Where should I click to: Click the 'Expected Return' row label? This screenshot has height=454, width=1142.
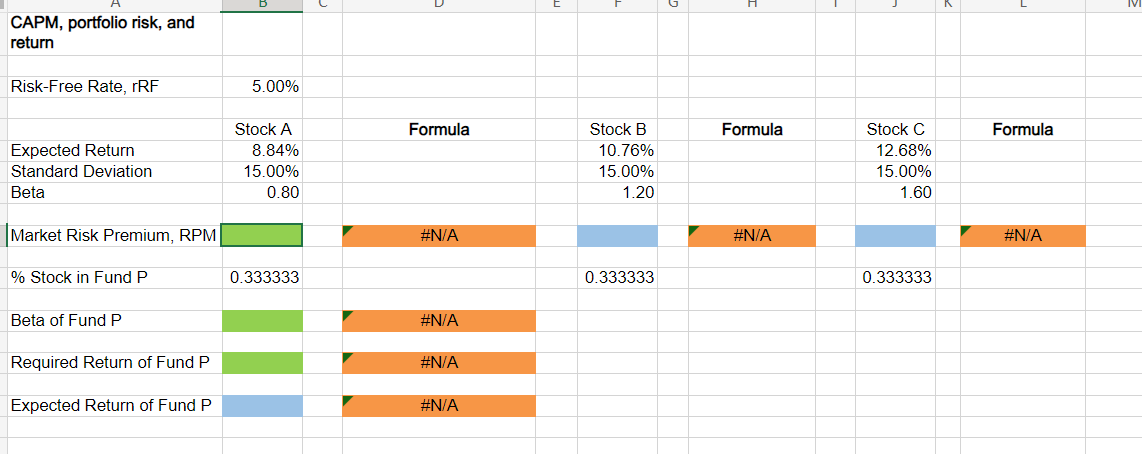pyautogui.click(x=73, y=151)
